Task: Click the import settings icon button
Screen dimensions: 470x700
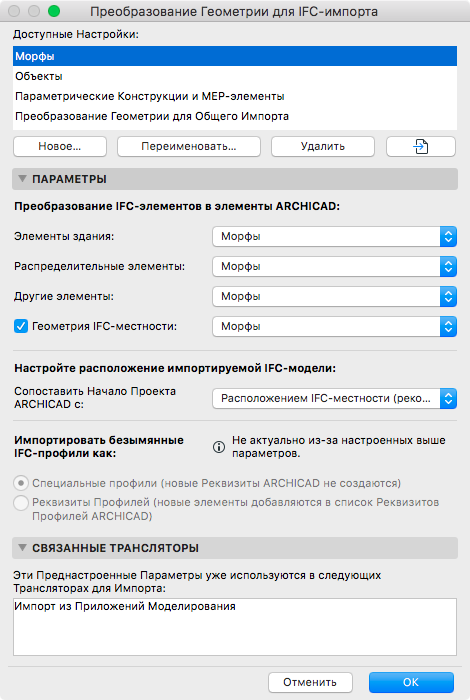Action: (x=420, y=146)
